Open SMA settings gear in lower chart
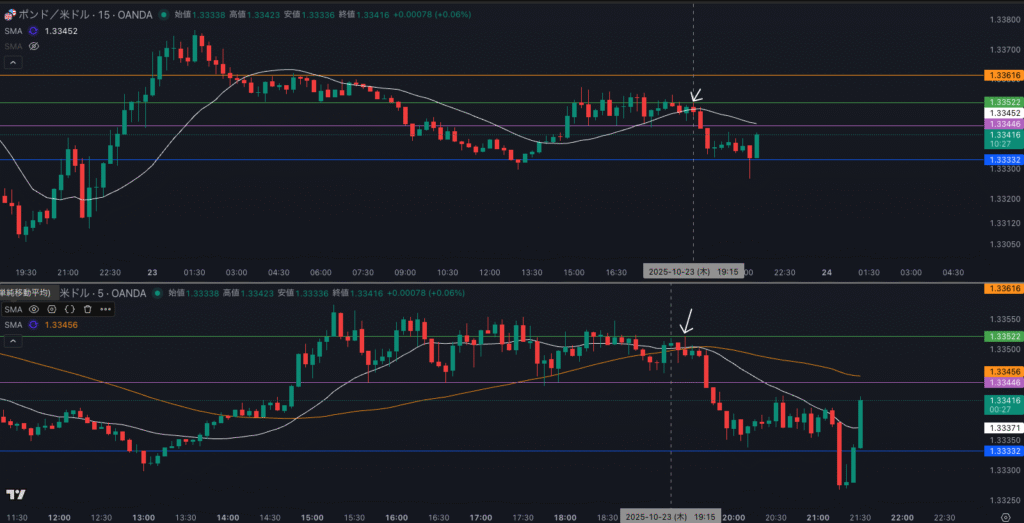This screenshot has height=523, width=1024. tap(51, 309)
